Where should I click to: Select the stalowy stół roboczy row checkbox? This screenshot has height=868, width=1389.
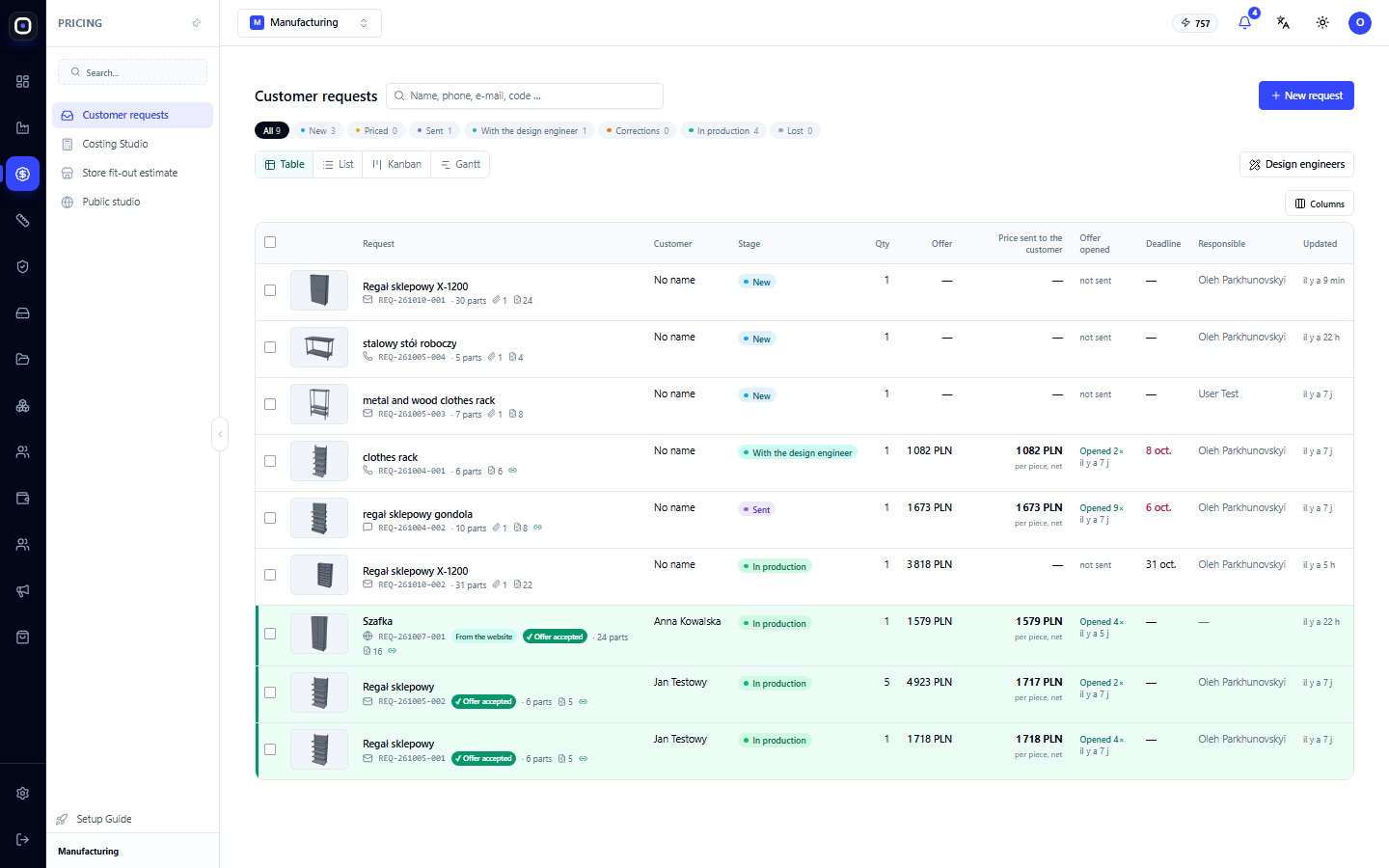coord(270,347)
